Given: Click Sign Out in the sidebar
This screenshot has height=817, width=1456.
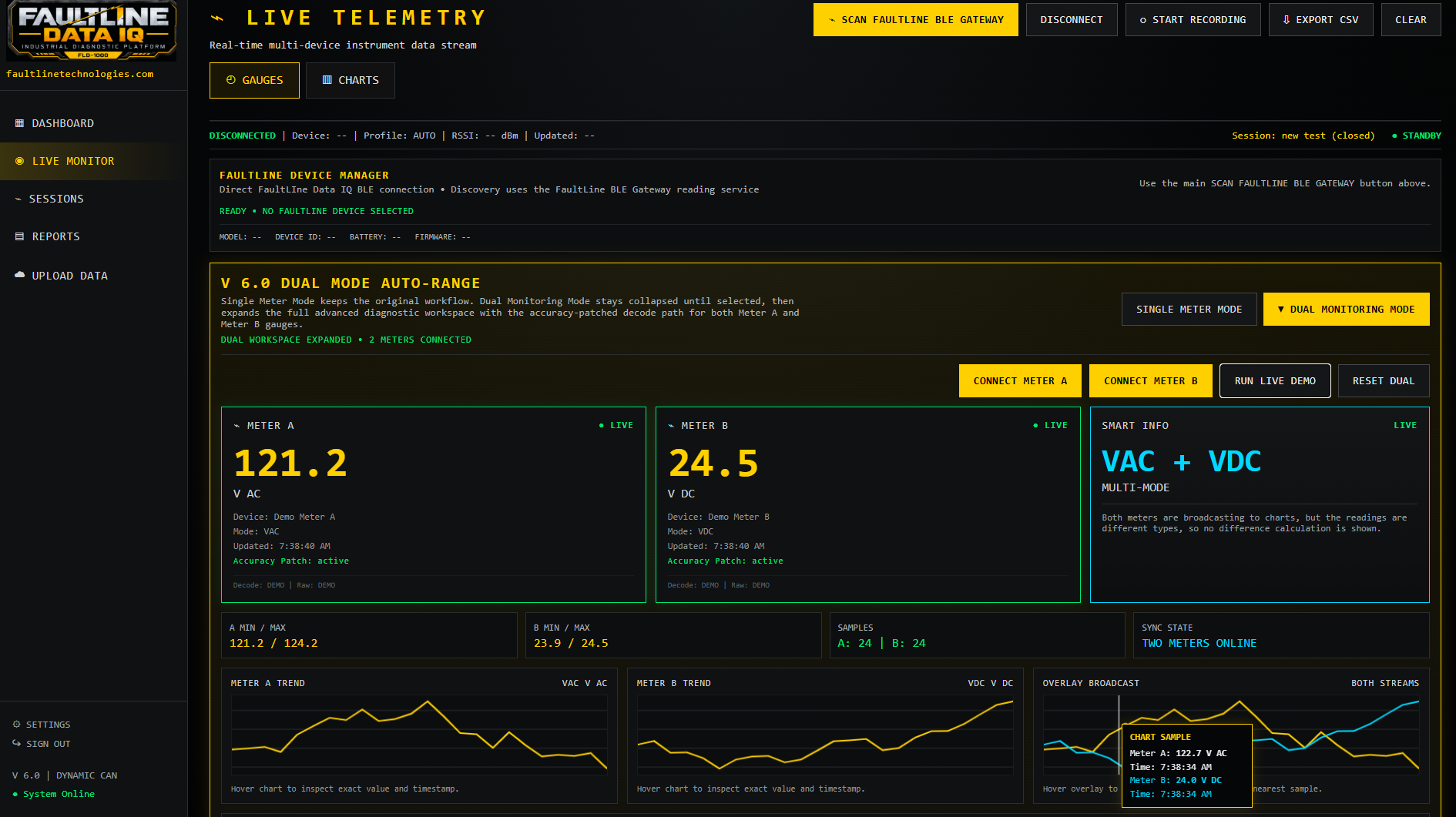Looking at the screenshot, I should point(42,743).
